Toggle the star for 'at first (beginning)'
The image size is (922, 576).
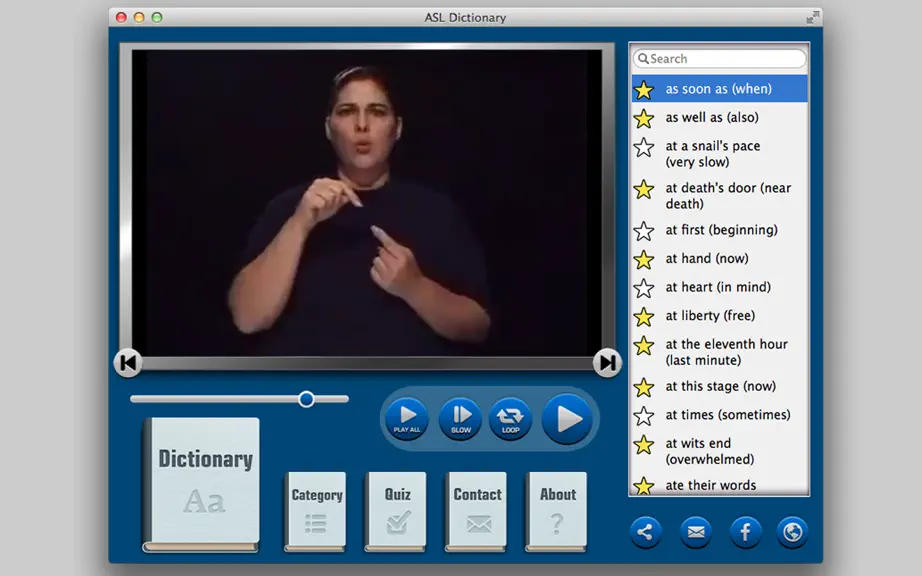[644, 231]
